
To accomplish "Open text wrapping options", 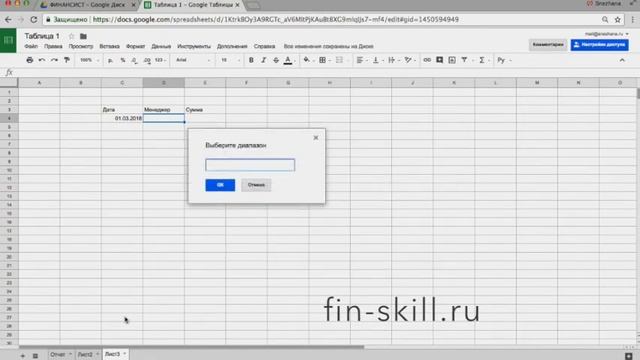I will pyautogui.click(x=393, y=60).
